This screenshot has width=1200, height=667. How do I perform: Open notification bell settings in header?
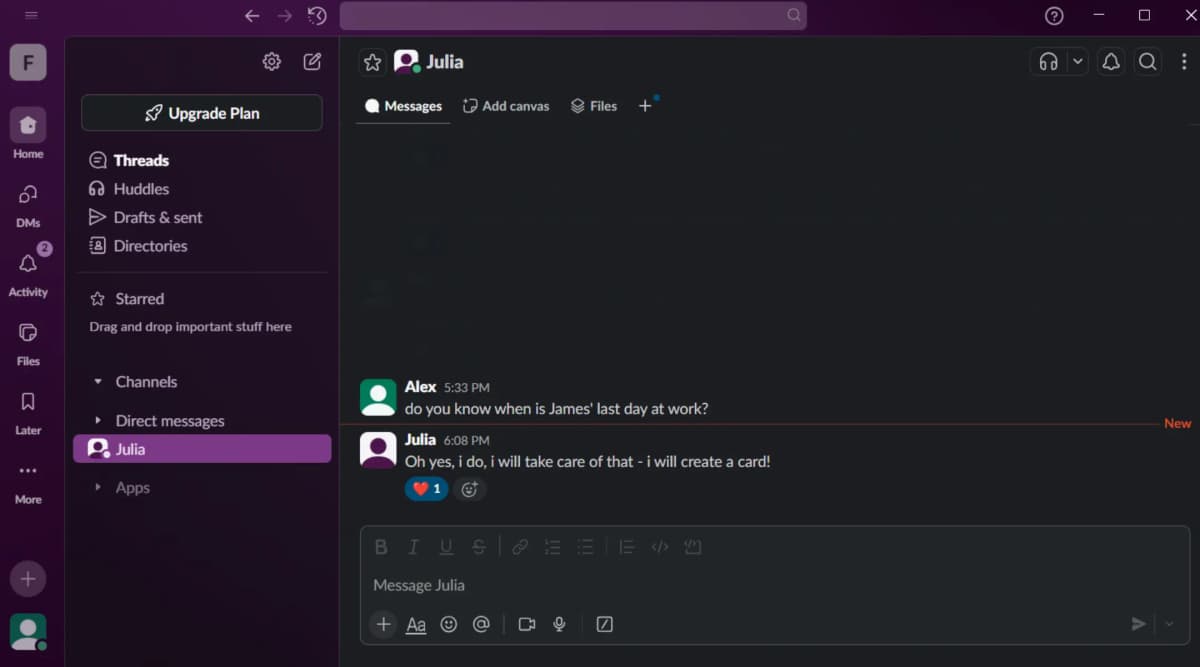click(x=1111, y=62)
